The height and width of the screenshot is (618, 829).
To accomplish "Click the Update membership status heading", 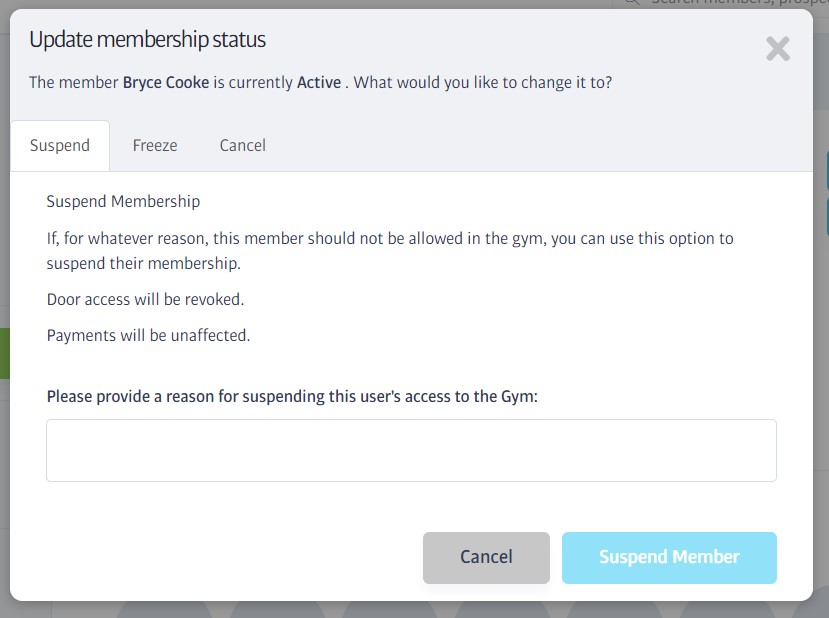I will pos(148,40).
